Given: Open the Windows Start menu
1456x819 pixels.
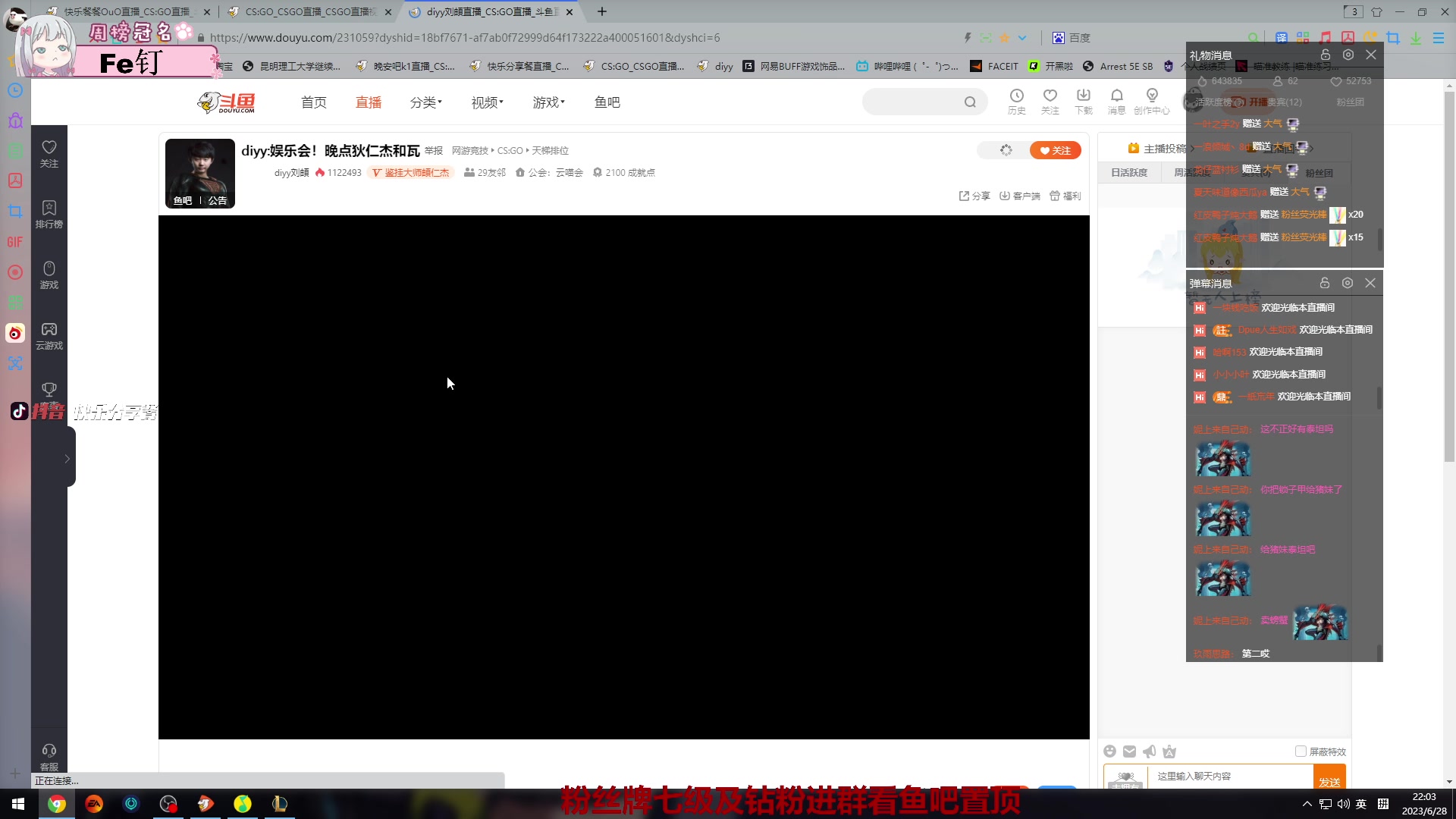Looking at the screenshot, I should pos(18,804).
